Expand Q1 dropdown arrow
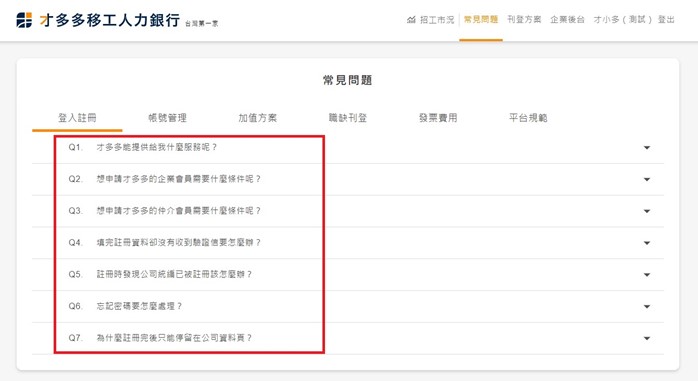698x381 pixels. pyautogui.click(x=647, y=147)
